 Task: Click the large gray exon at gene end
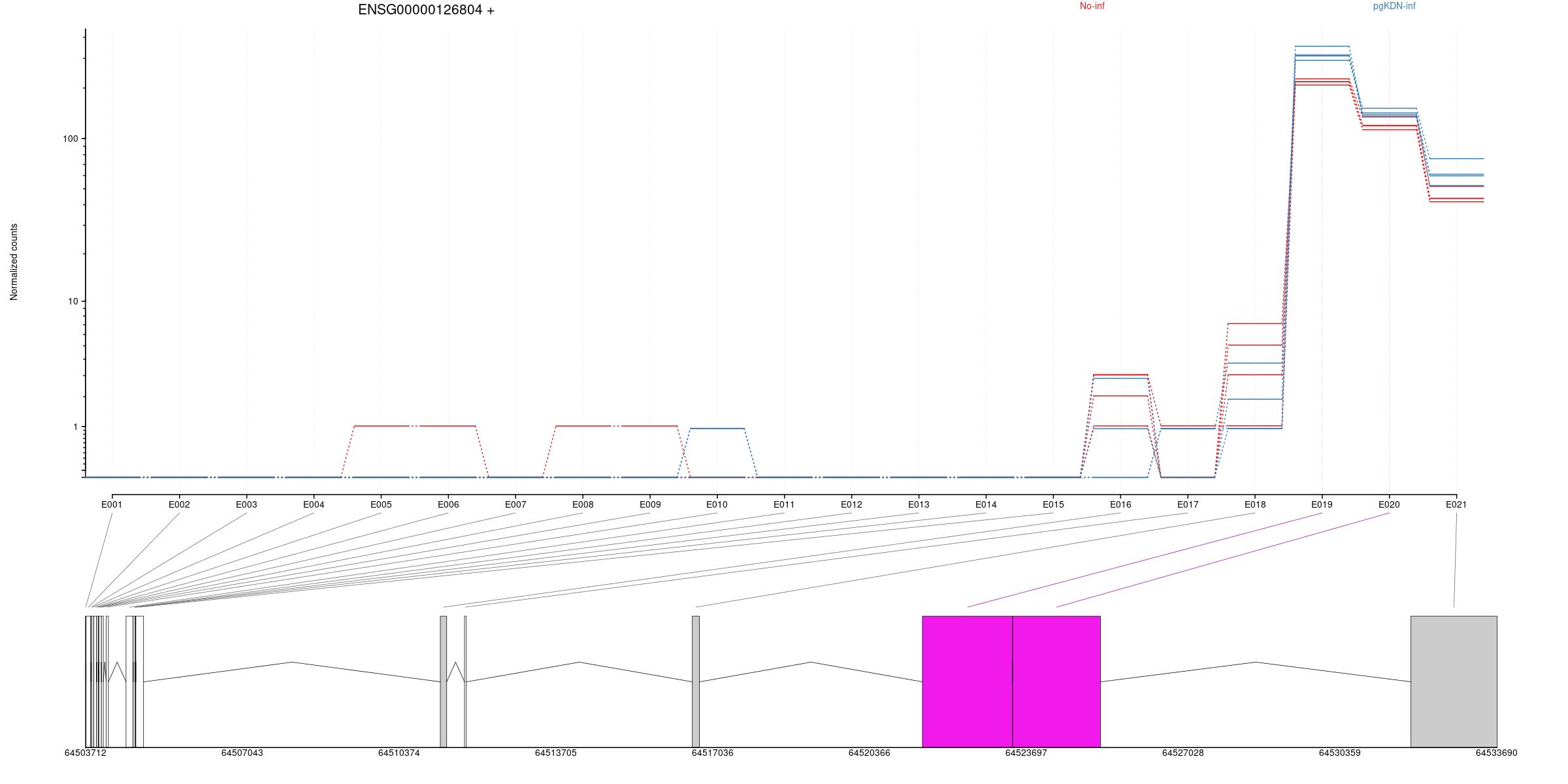coord(1454,681)
